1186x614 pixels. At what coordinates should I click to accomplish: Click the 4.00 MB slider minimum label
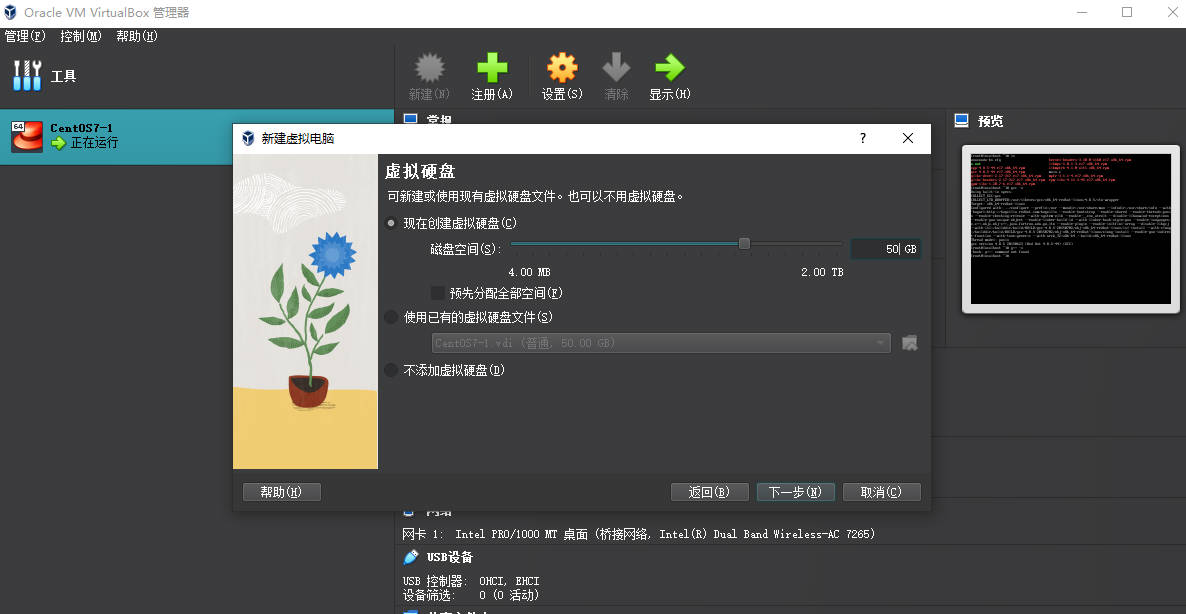pos(529,272)
